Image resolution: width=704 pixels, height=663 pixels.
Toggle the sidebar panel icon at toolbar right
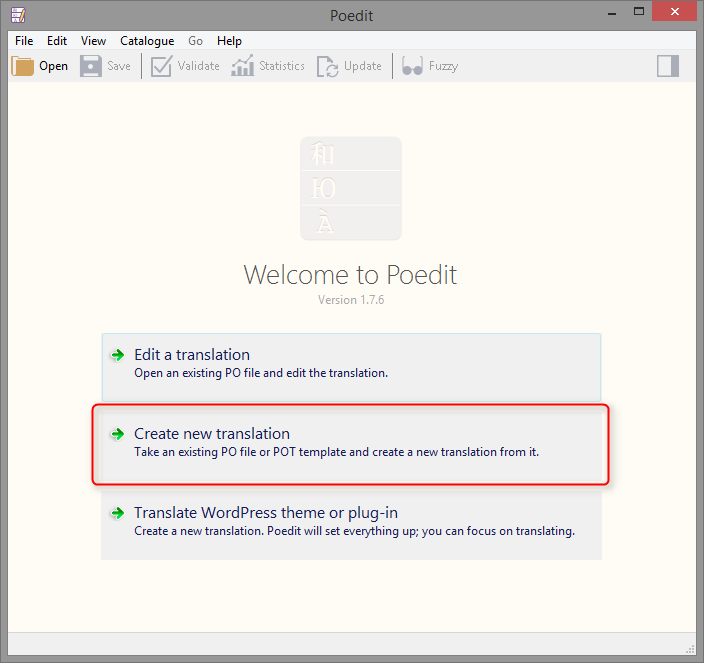(668, 66)
